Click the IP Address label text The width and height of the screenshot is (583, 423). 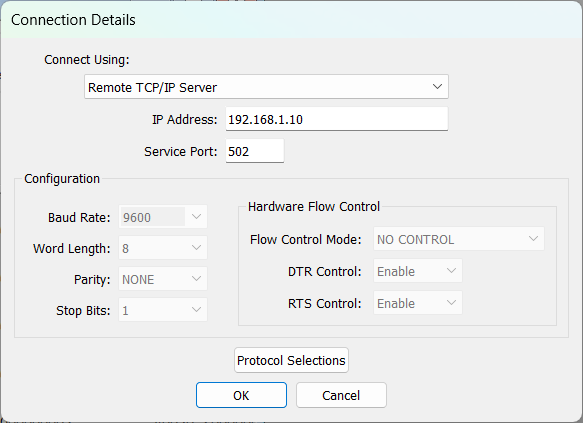[184, 119]
